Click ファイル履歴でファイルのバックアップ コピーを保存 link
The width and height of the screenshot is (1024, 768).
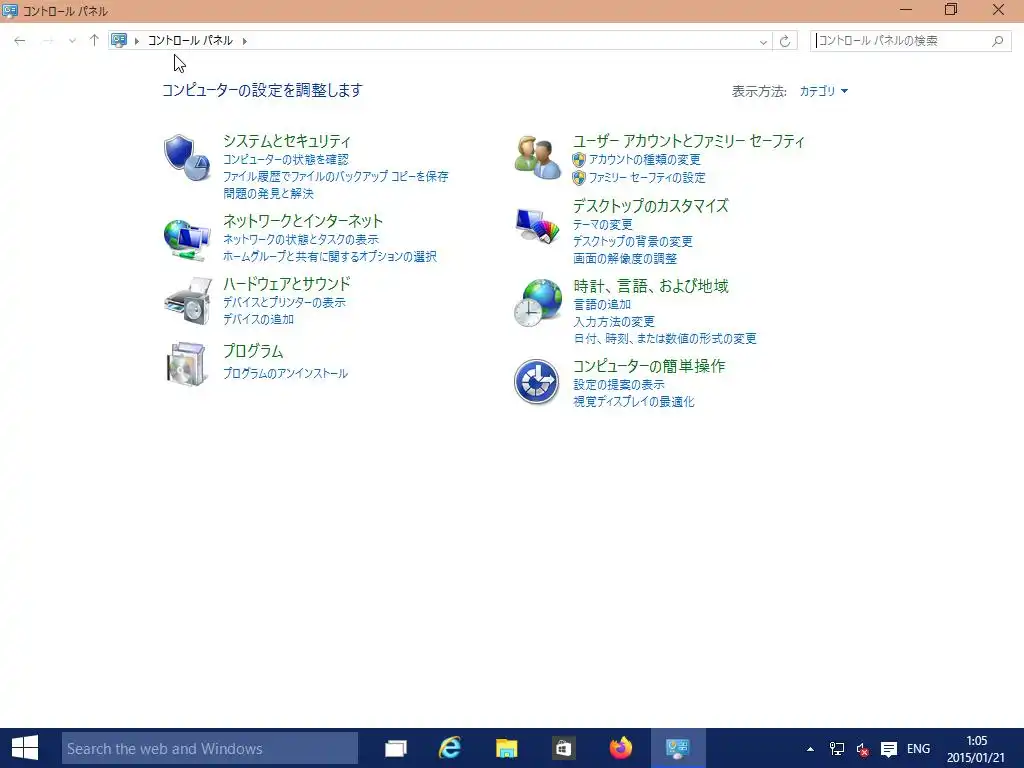336,177
